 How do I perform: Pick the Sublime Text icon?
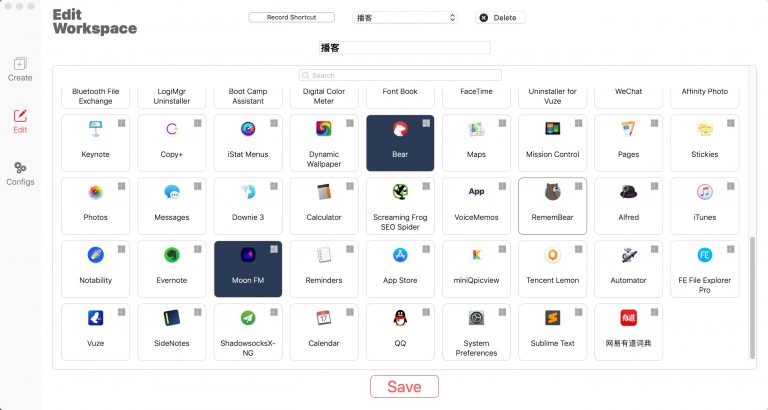pos(552,318)
